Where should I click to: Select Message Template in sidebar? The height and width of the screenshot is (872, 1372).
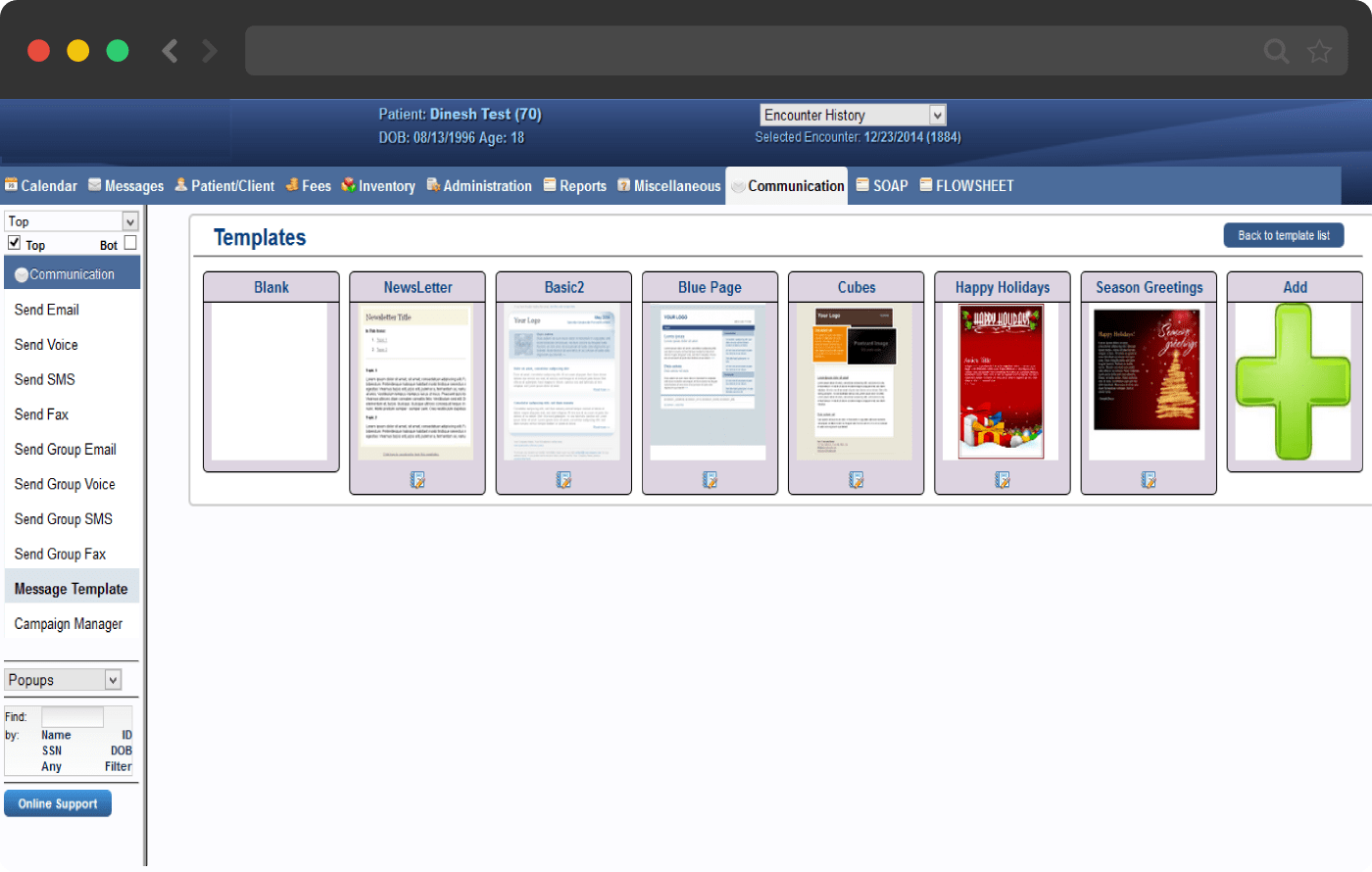point(72,589)
